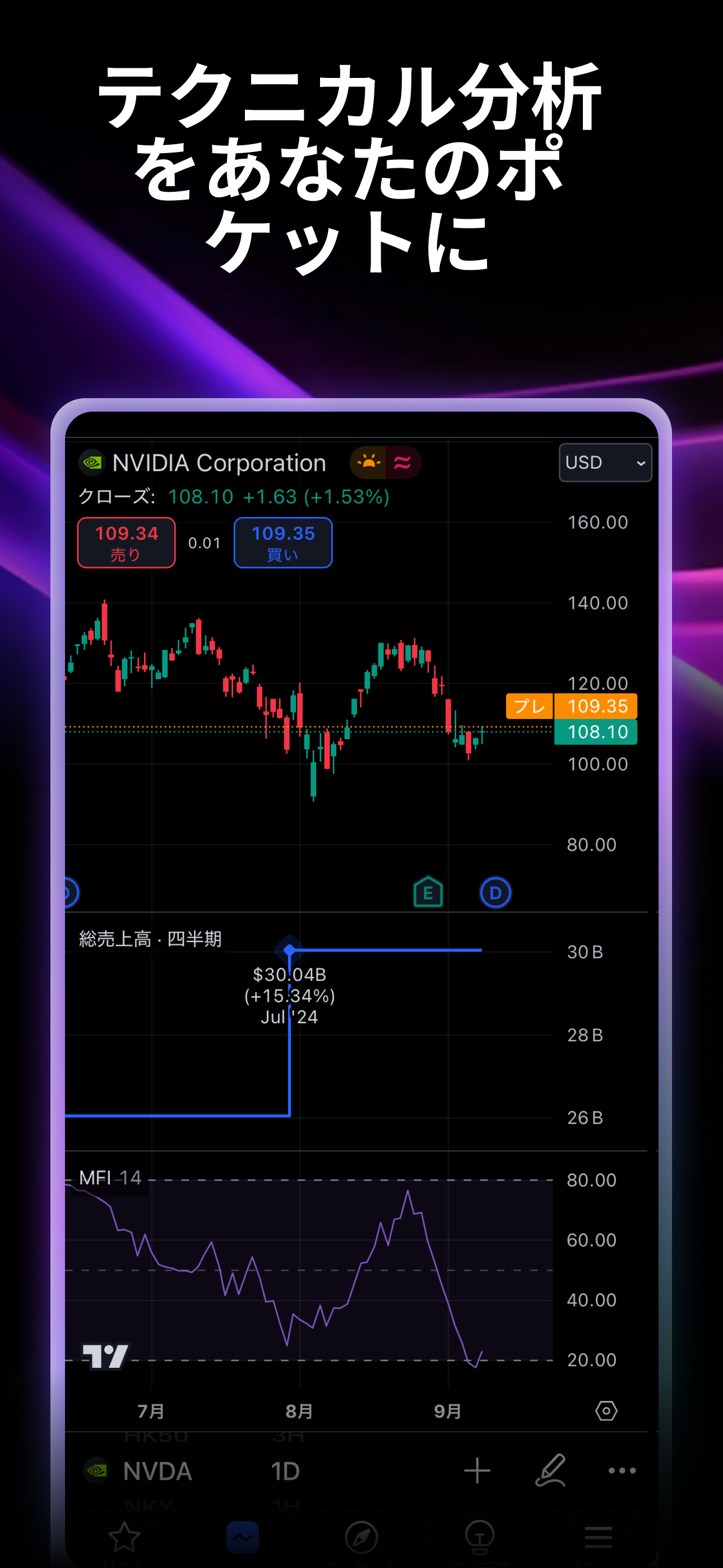Select the MFI 14 indicator label

pyautogui.click(x=110, y=1178)
